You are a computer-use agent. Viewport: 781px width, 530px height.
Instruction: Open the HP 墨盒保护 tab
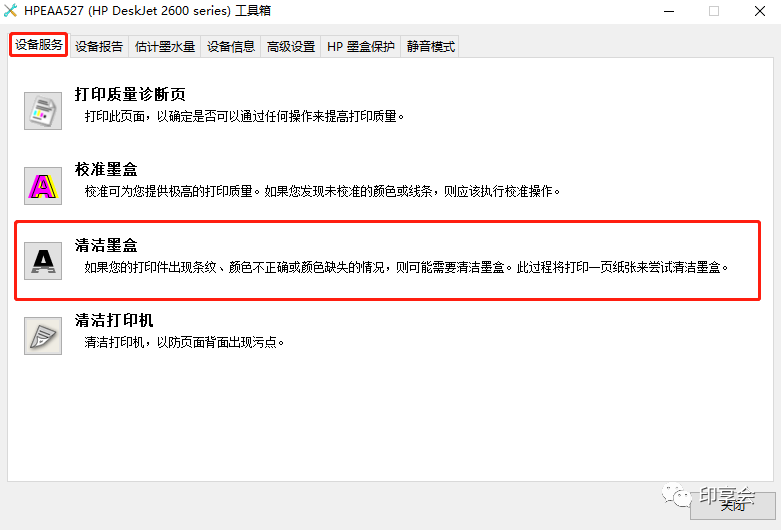point(361,47)
